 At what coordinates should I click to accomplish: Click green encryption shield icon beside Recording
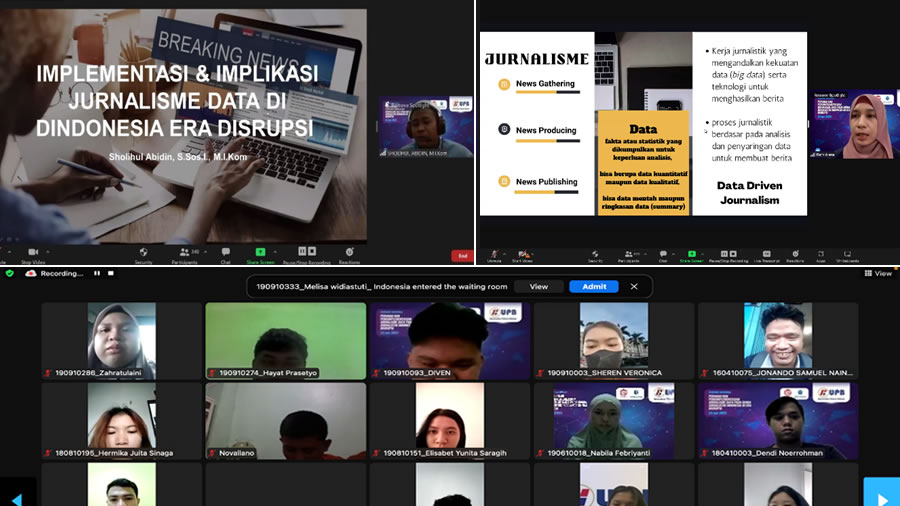(x=9, y=273)
